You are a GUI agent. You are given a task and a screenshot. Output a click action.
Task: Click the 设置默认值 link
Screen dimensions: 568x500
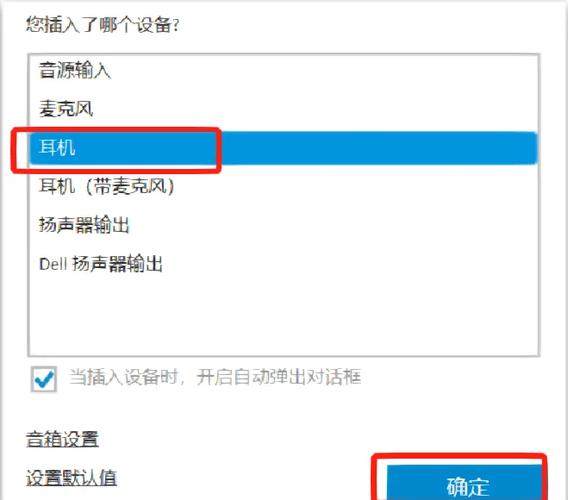click(71, 478)
